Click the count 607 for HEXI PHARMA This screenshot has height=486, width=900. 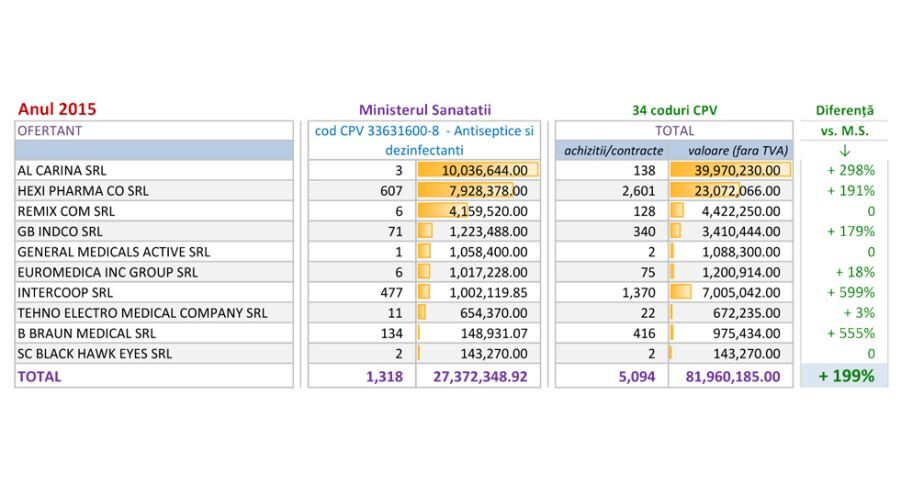(x=391, y=191)
